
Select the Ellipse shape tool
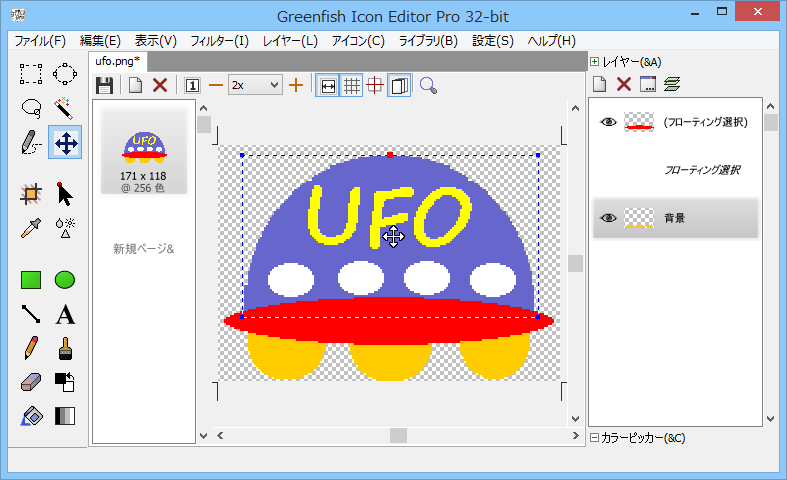(65, 280)
